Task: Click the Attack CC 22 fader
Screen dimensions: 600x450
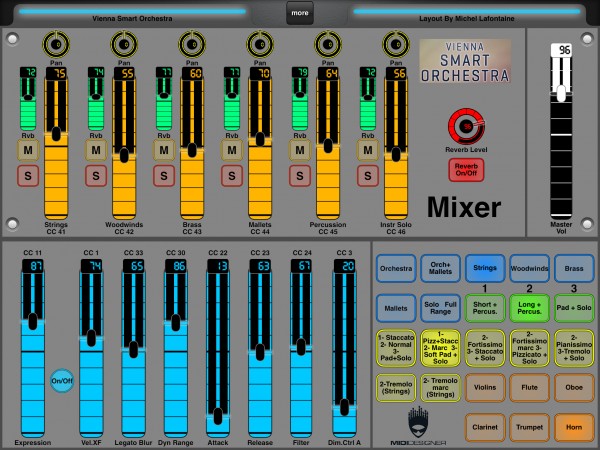Action: pyautogui.click(x=218, y=348)
